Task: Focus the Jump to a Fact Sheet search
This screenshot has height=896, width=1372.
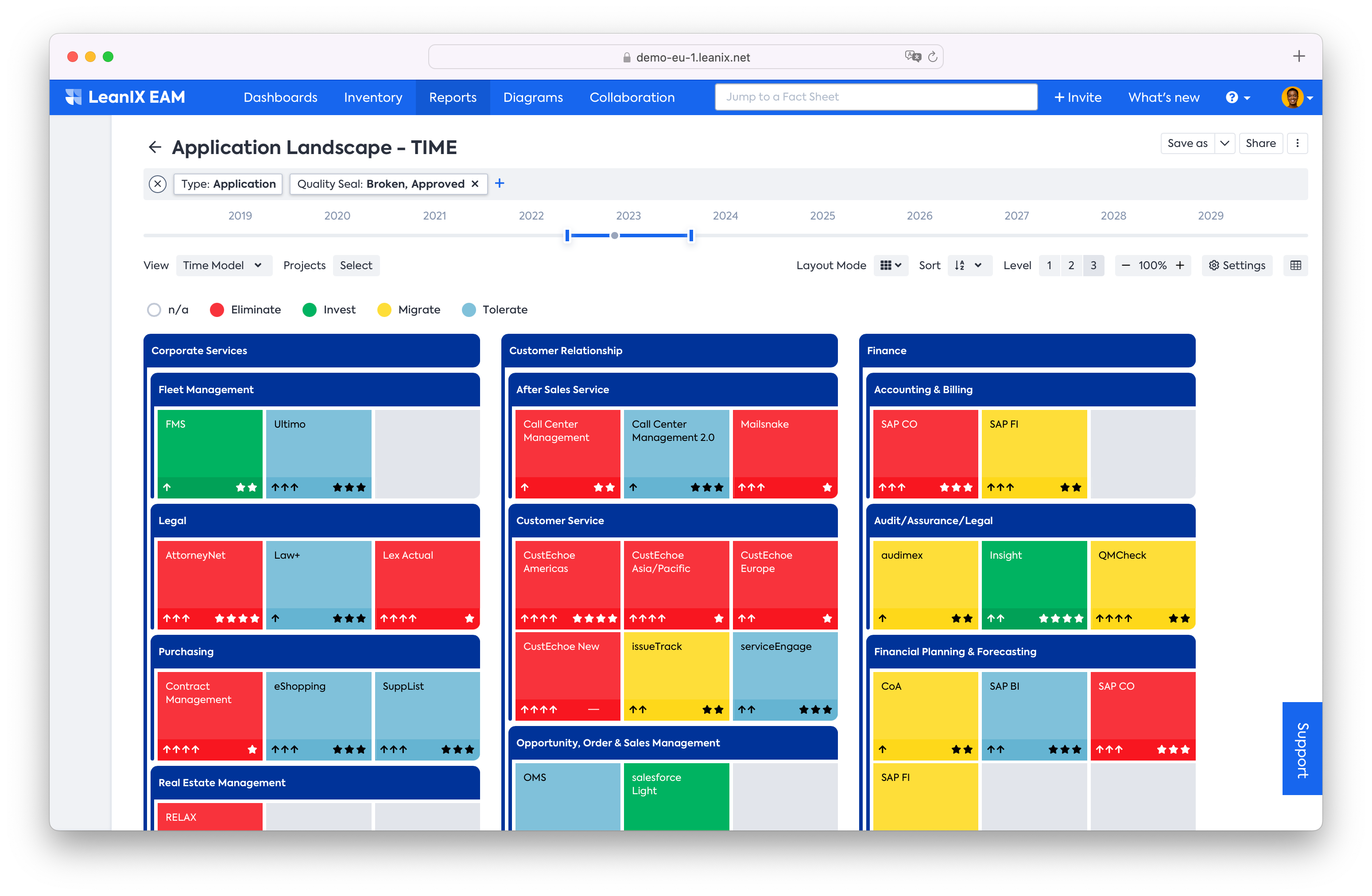Action: pos(876,97)
